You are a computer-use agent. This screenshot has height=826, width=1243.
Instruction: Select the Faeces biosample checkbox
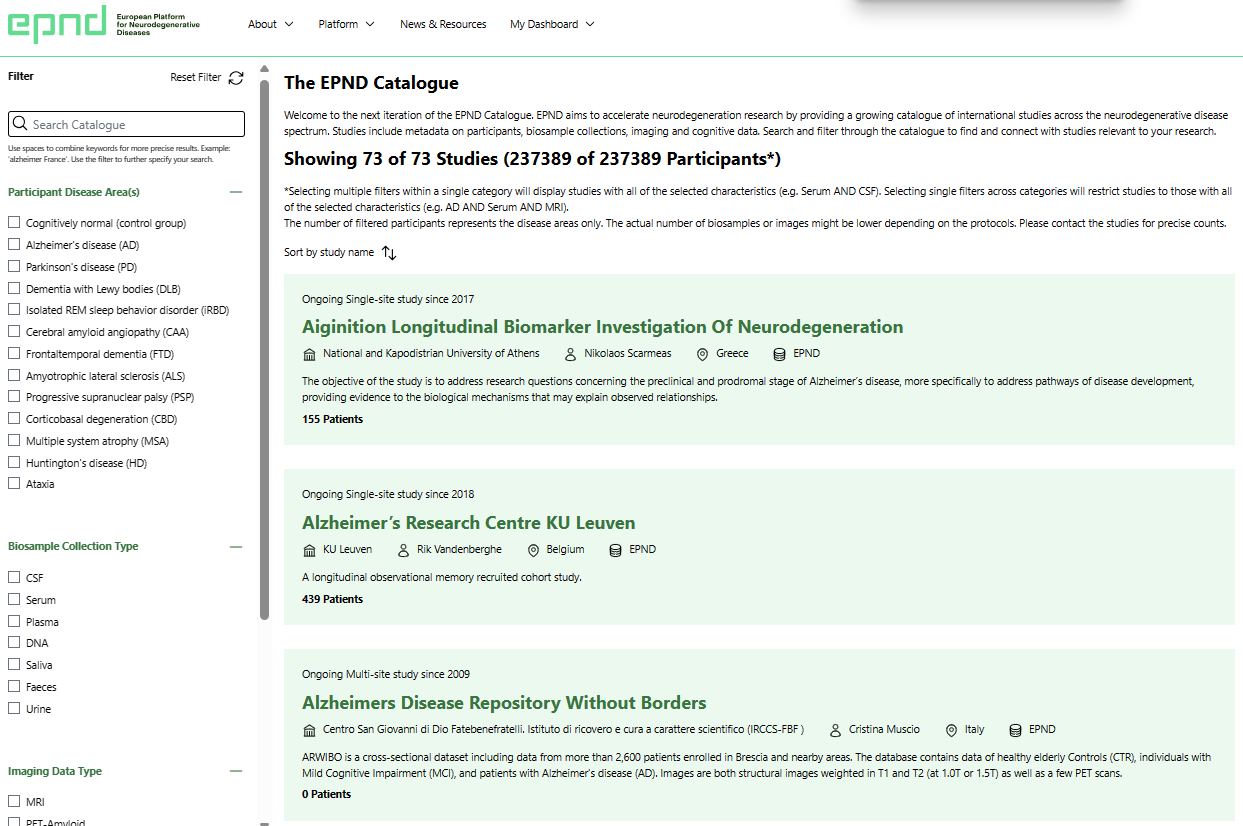(x=14, y=687)
